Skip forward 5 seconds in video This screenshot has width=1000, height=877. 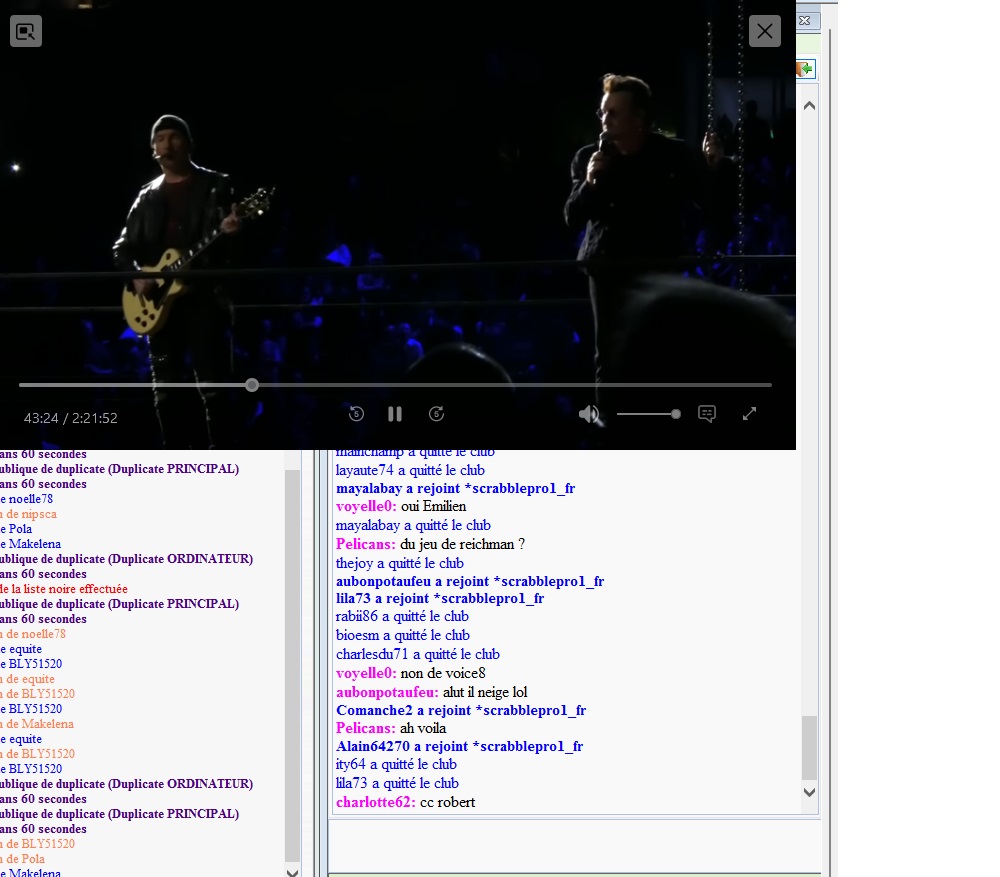tap(436, 414)
